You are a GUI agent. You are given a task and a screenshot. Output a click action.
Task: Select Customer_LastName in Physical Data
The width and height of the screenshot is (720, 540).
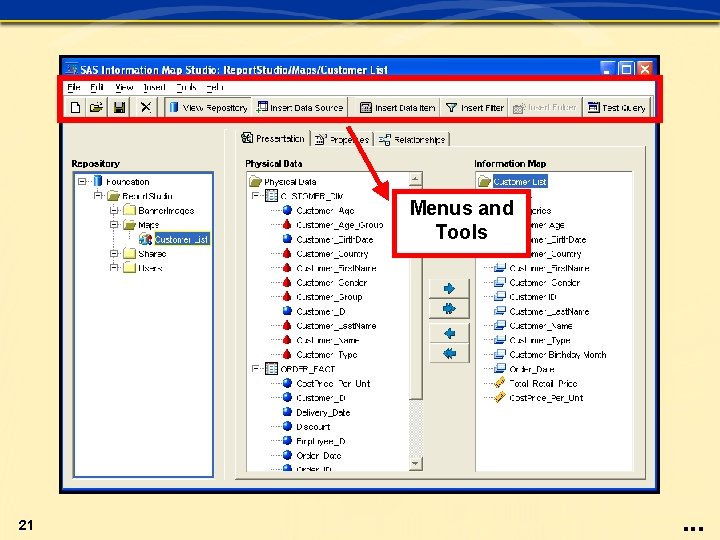point(336,326)
